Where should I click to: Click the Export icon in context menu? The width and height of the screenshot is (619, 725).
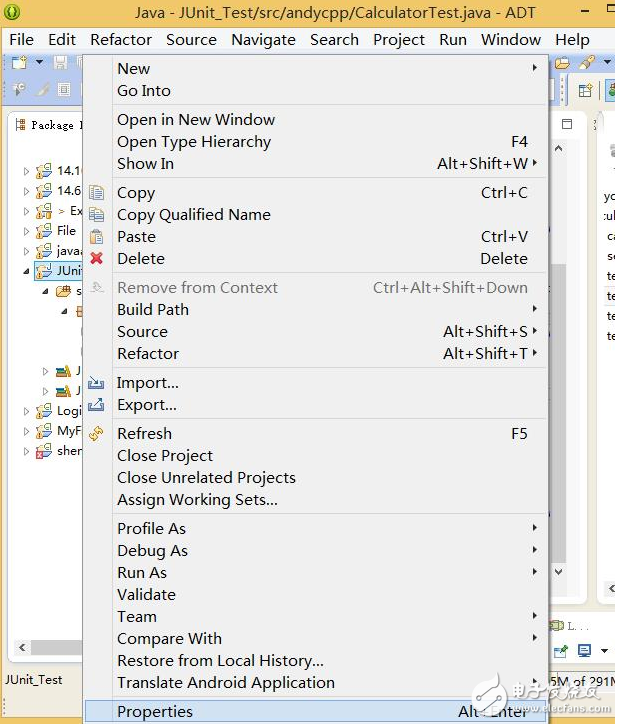[97, 405]
